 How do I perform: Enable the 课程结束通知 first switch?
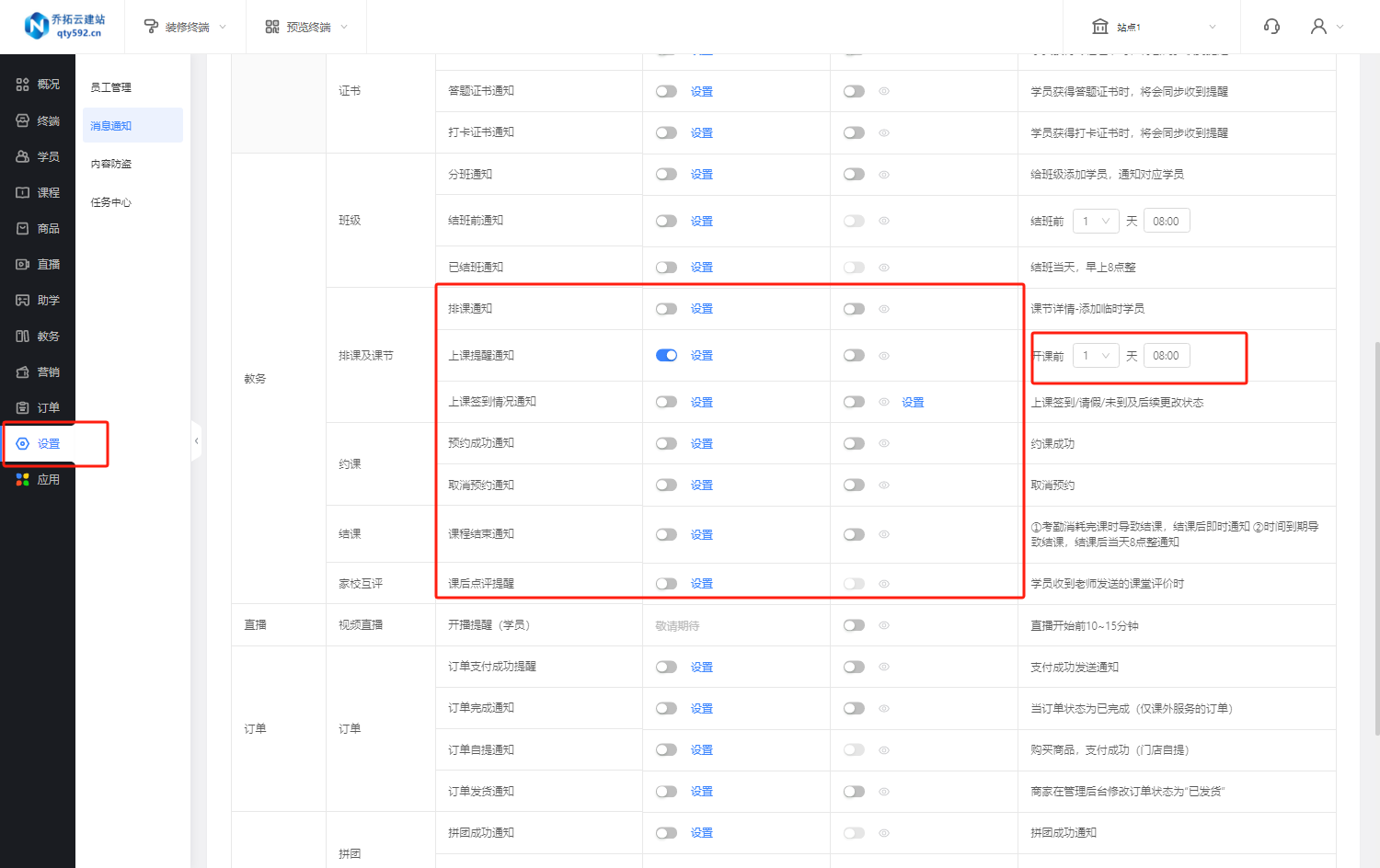(x=666, y=534)
